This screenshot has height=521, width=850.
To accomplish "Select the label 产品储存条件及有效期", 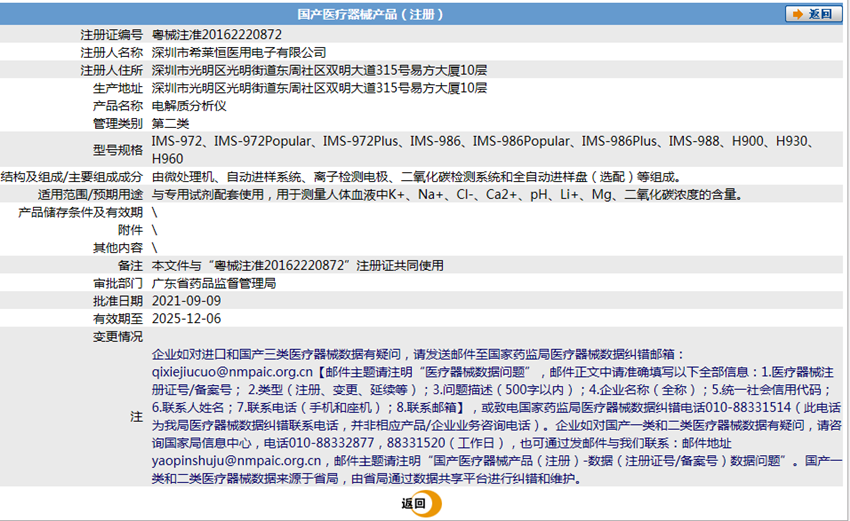I will 81,213.
